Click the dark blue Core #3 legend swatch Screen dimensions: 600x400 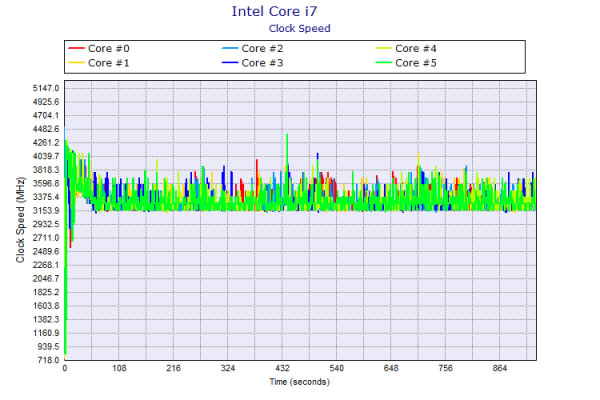click(230, 63)
